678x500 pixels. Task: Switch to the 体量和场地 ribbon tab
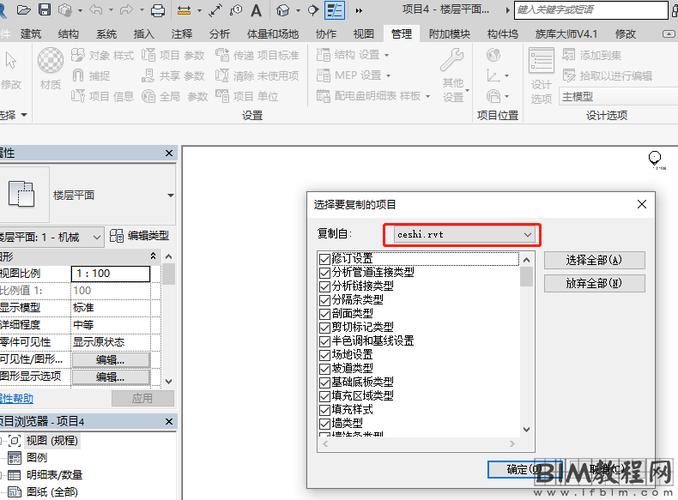point(273,34)
